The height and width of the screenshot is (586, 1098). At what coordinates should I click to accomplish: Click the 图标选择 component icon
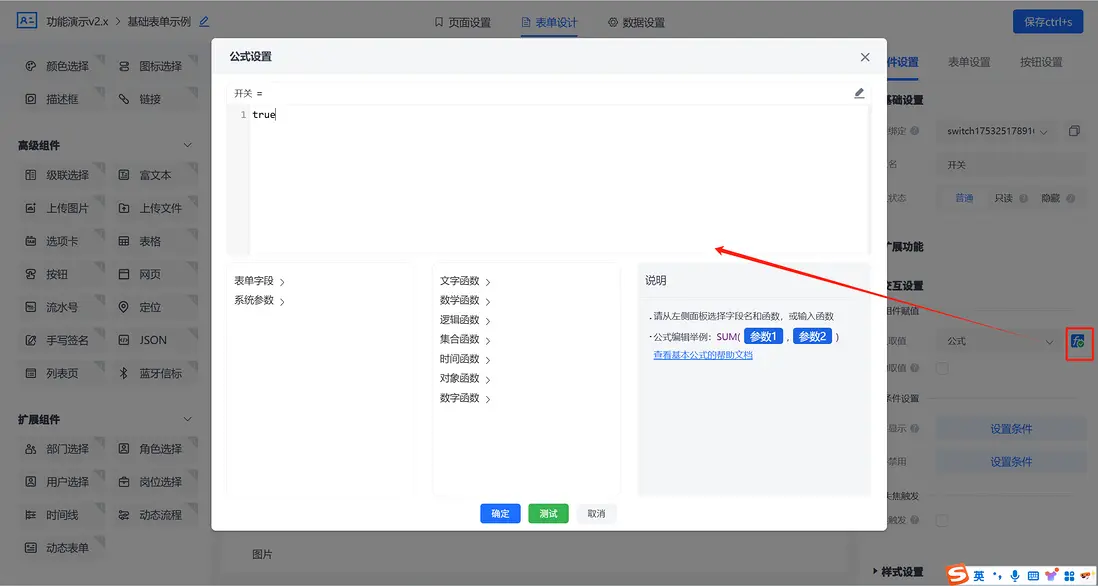(x=124, y=67)
